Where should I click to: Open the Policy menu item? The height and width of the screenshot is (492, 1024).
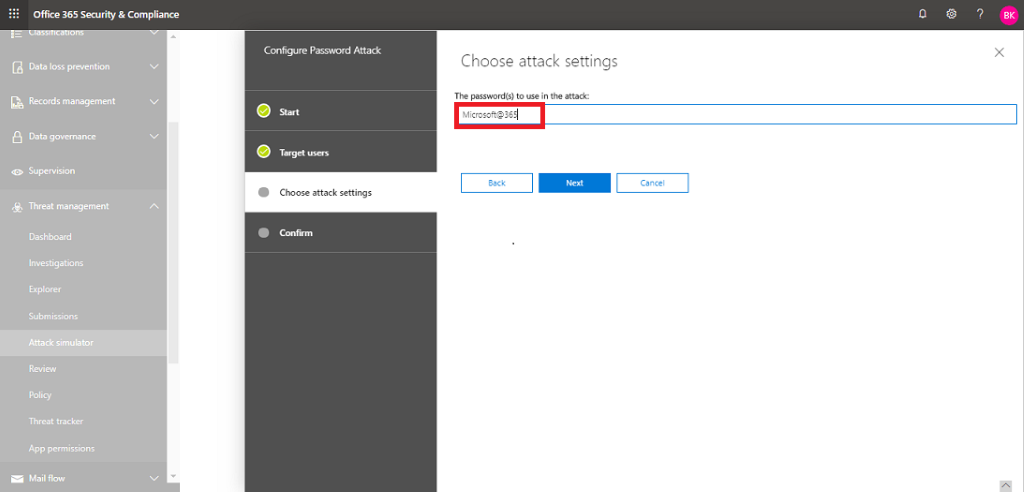point(40,395)
